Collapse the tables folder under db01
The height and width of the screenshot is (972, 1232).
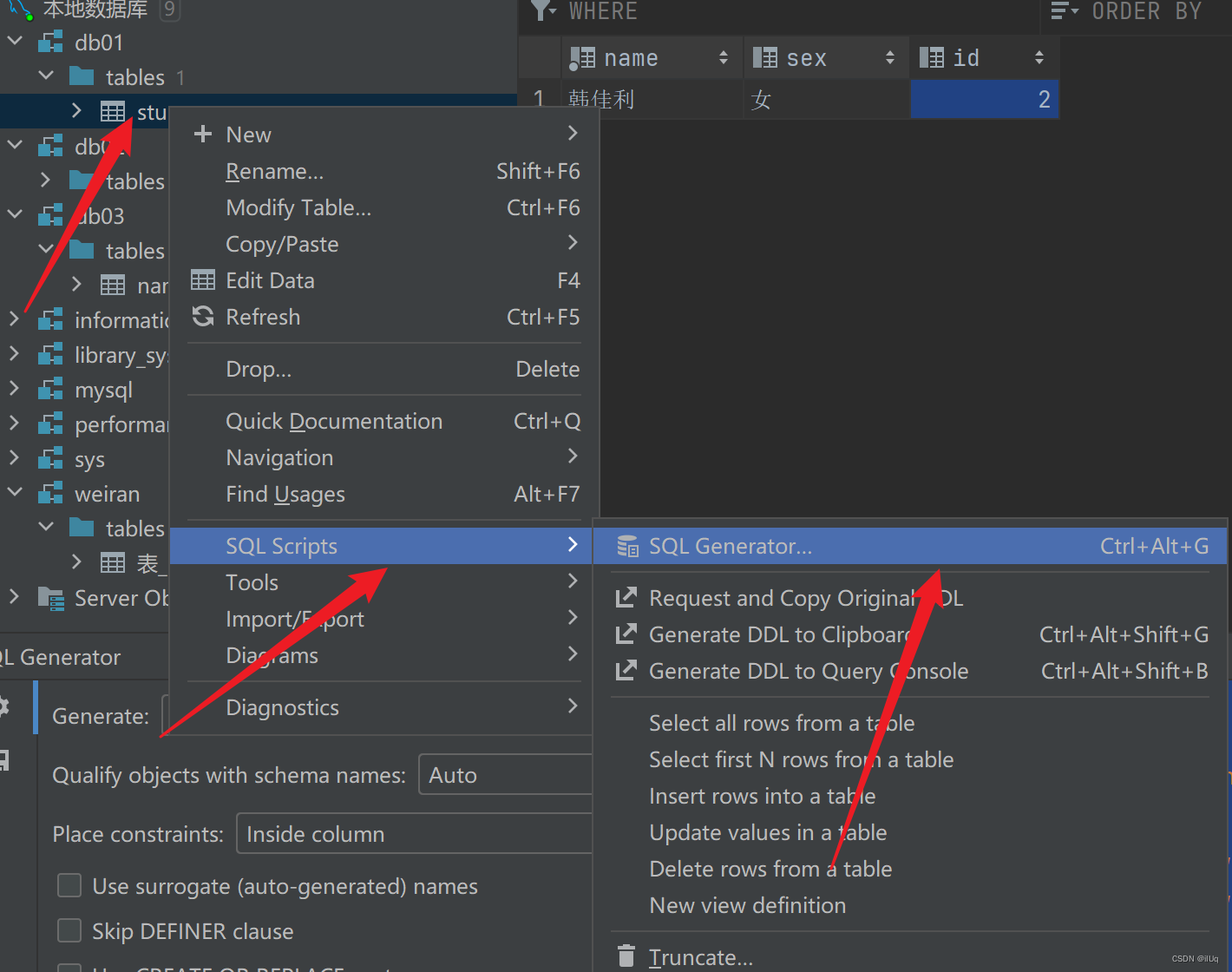[x=46, y=76]
